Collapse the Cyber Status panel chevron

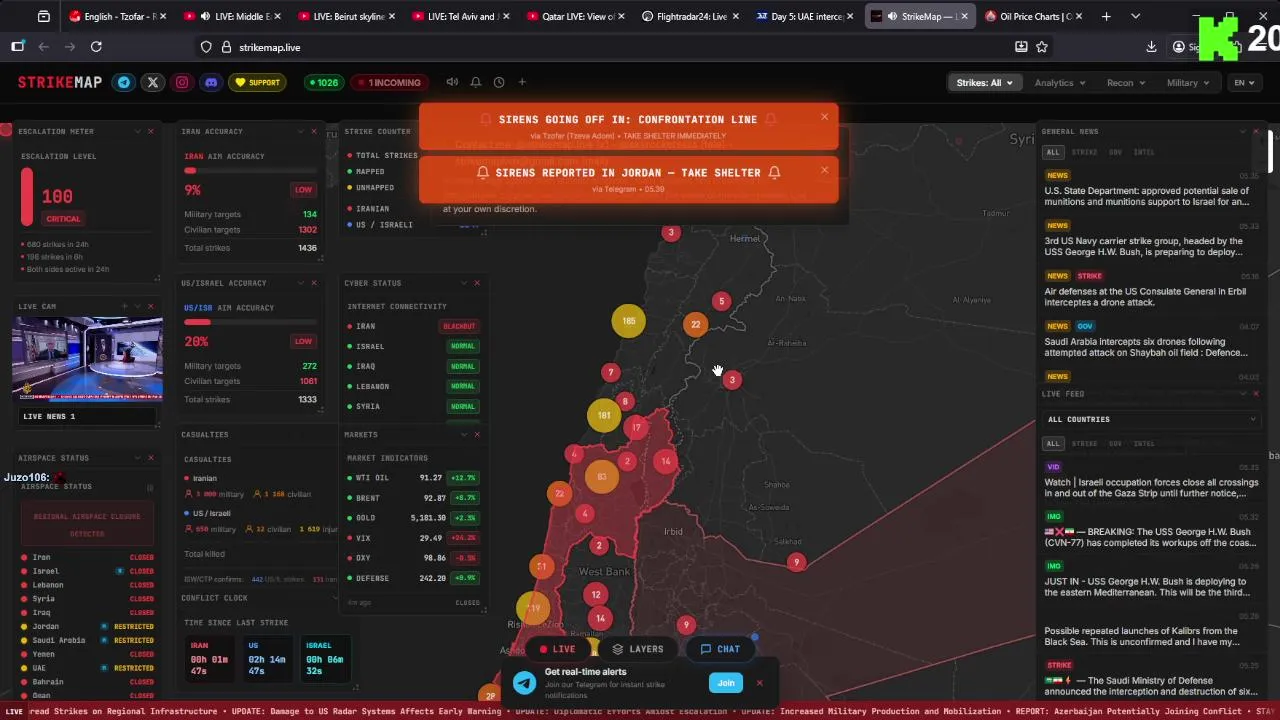tap(463, 283)
